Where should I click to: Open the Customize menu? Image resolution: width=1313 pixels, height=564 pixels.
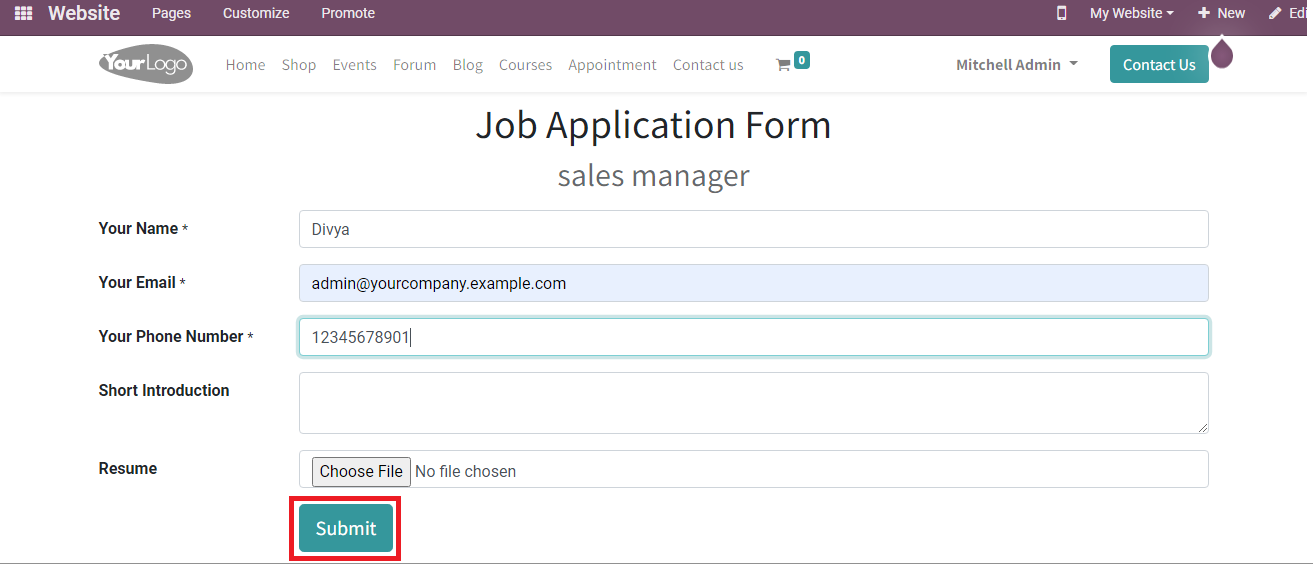[256, 13]
